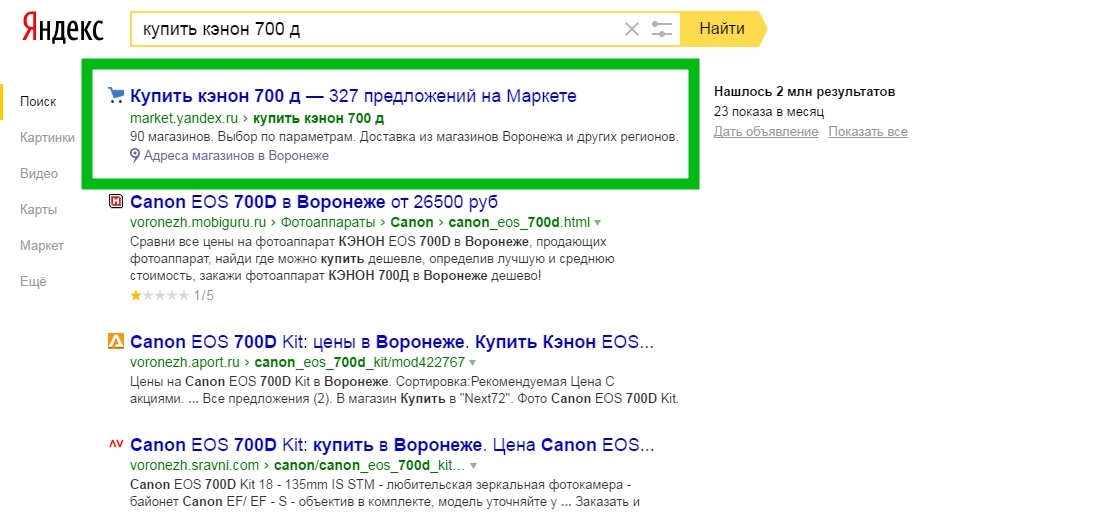This screenshot has height=513, width=1113.
Task: Click the Найти search button
Action: pos(723,29)
